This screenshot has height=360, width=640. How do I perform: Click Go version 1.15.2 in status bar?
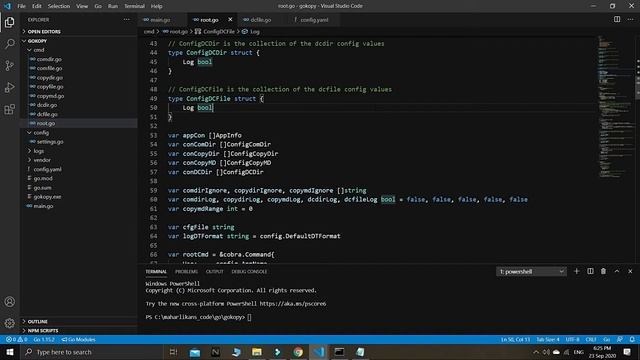[44, 340]
